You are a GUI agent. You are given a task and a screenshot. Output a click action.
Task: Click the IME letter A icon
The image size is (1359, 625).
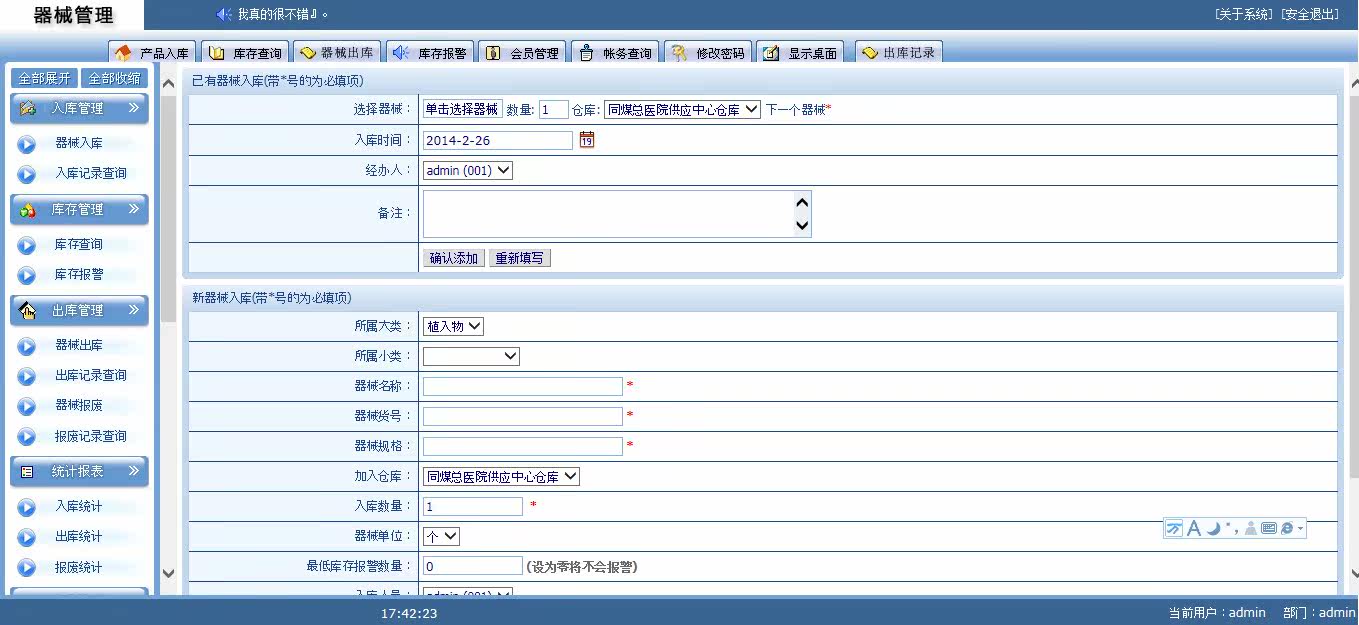pyautogui.click(x=1194, y=528)
